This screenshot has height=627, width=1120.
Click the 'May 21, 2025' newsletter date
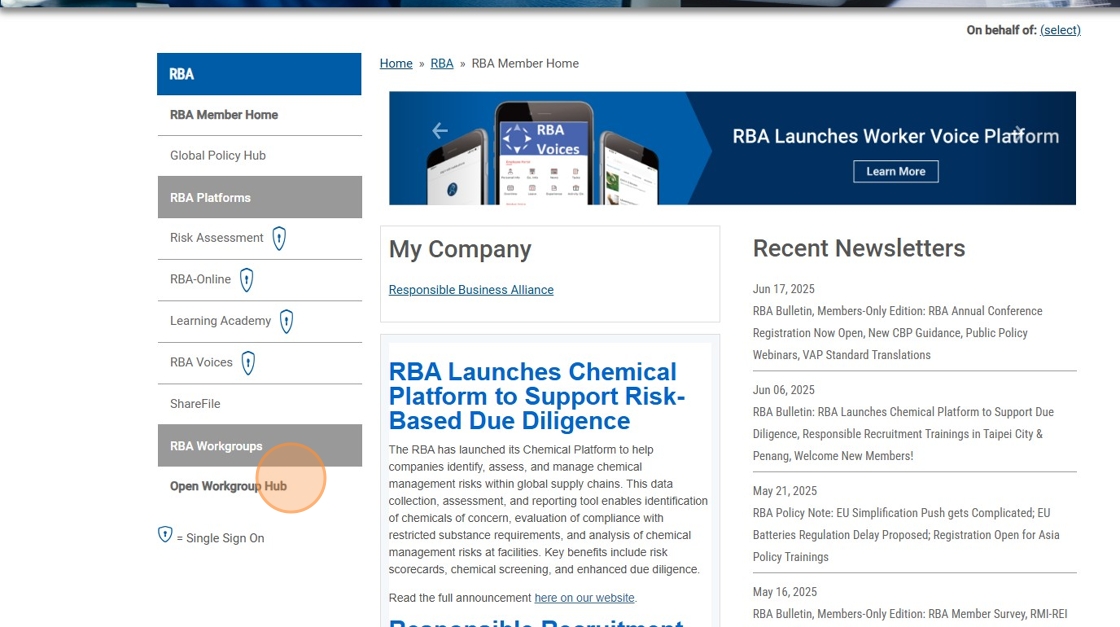coord(785,491)
